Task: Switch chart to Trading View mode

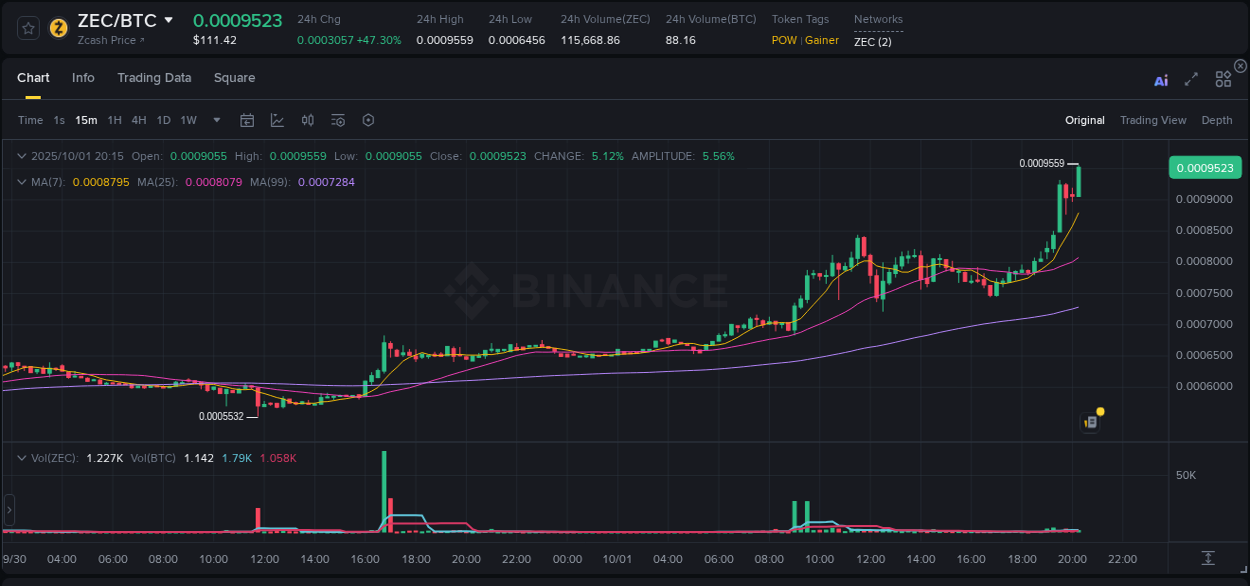Action: [x=1153, y=120]
